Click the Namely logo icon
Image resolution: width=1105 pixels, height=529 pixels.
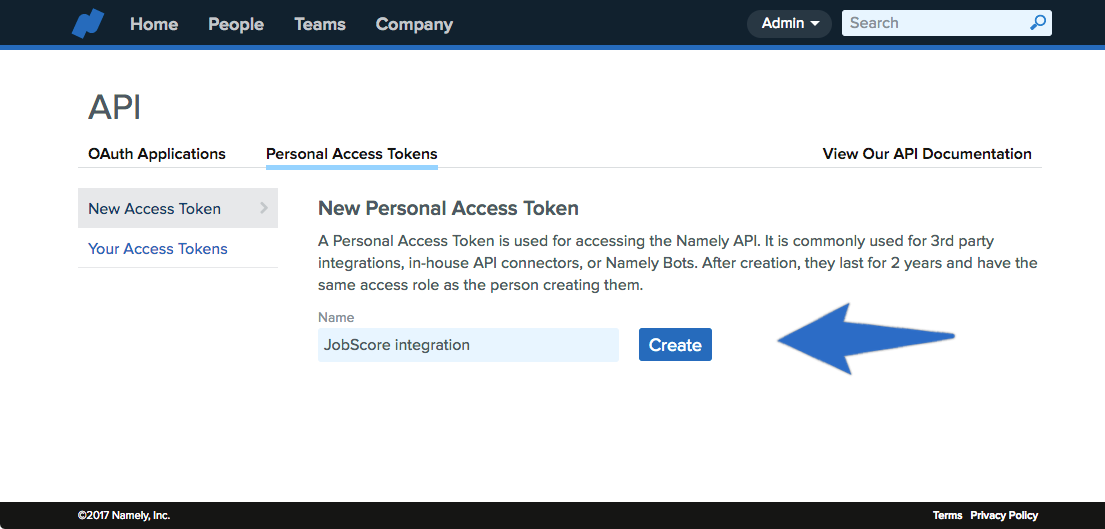pos(88,23)
